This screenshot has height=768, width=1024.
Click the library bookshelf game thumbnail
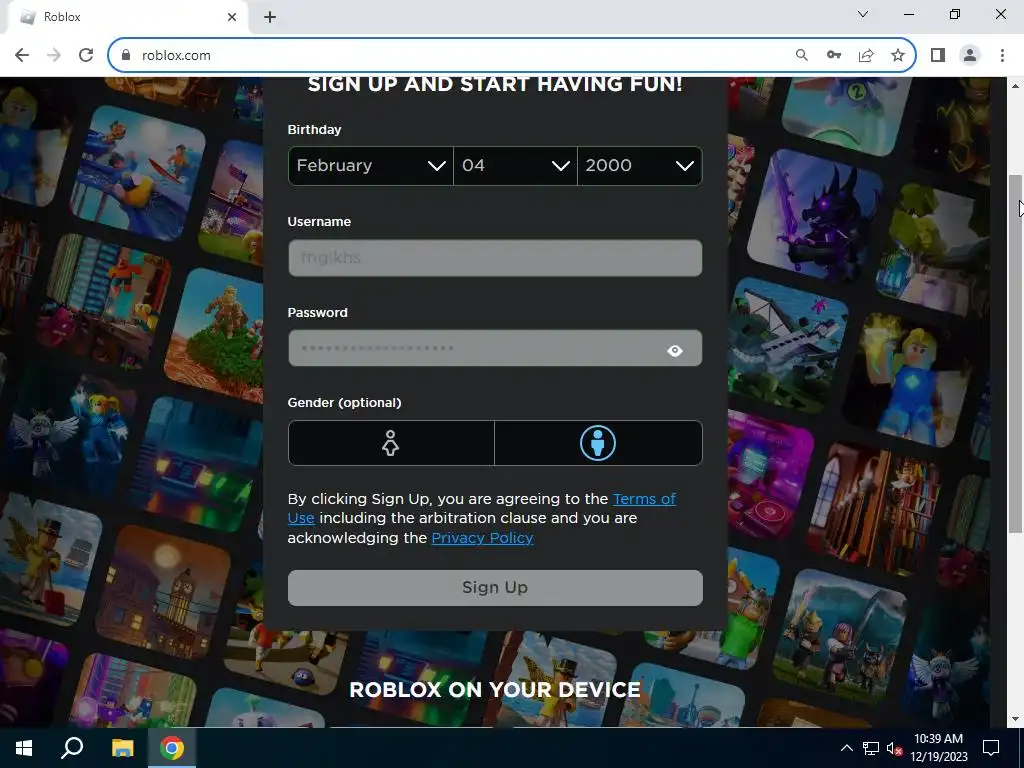click(874, 509)
